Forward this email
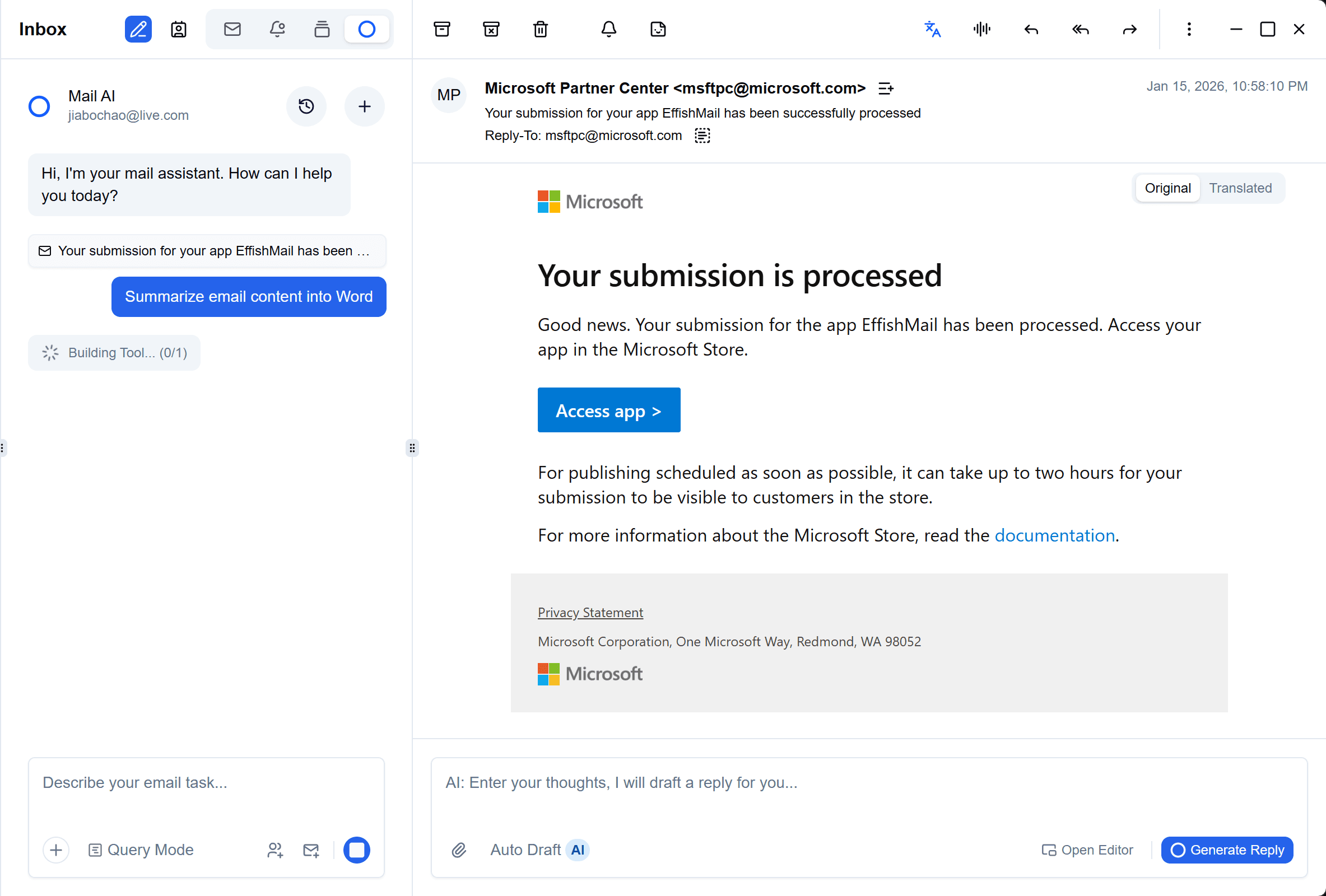1326x896 pixels. [x=1130, y=29]
